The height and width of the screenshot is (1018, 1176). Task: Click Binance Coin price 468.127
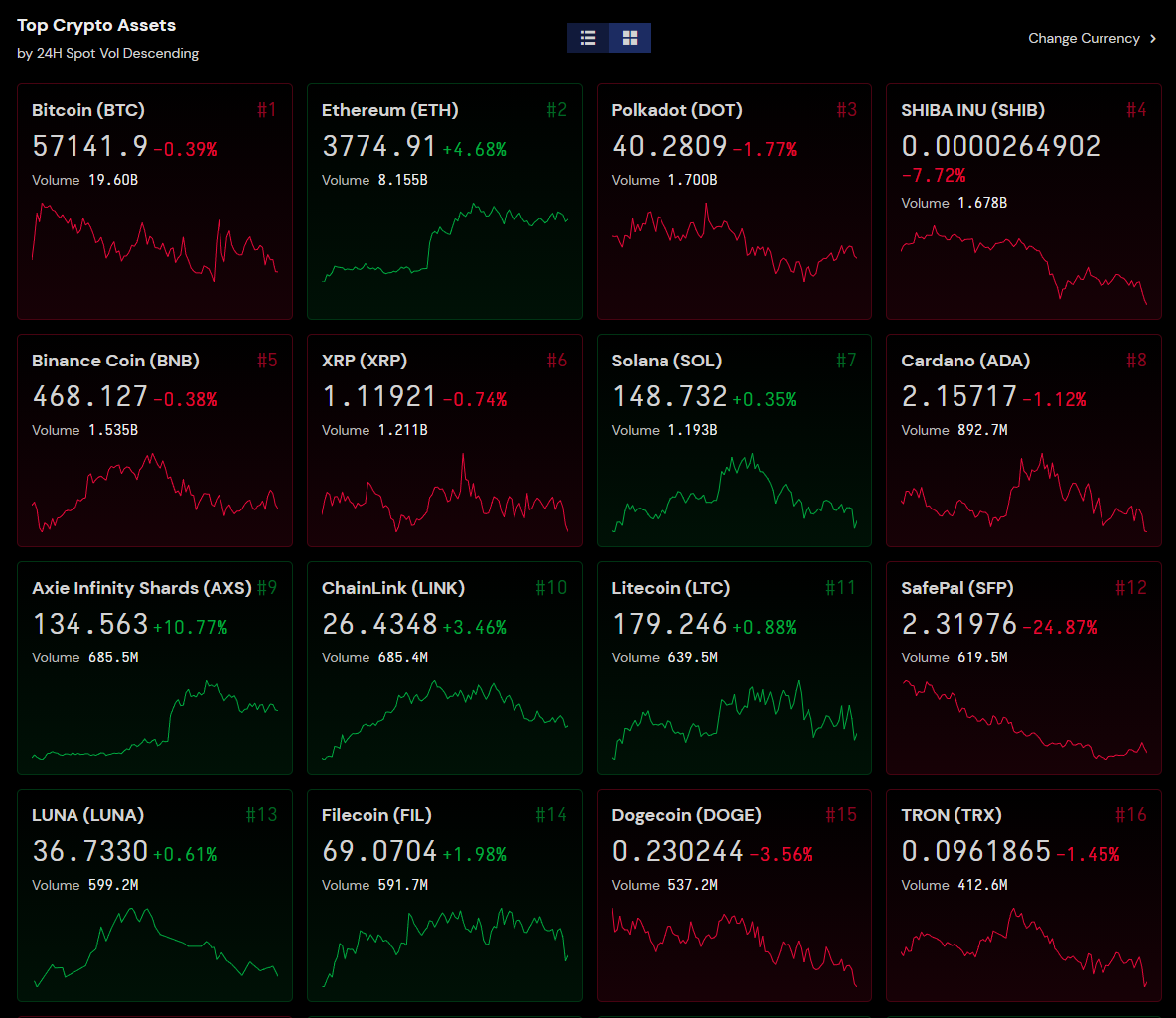(x=90, y=397)
